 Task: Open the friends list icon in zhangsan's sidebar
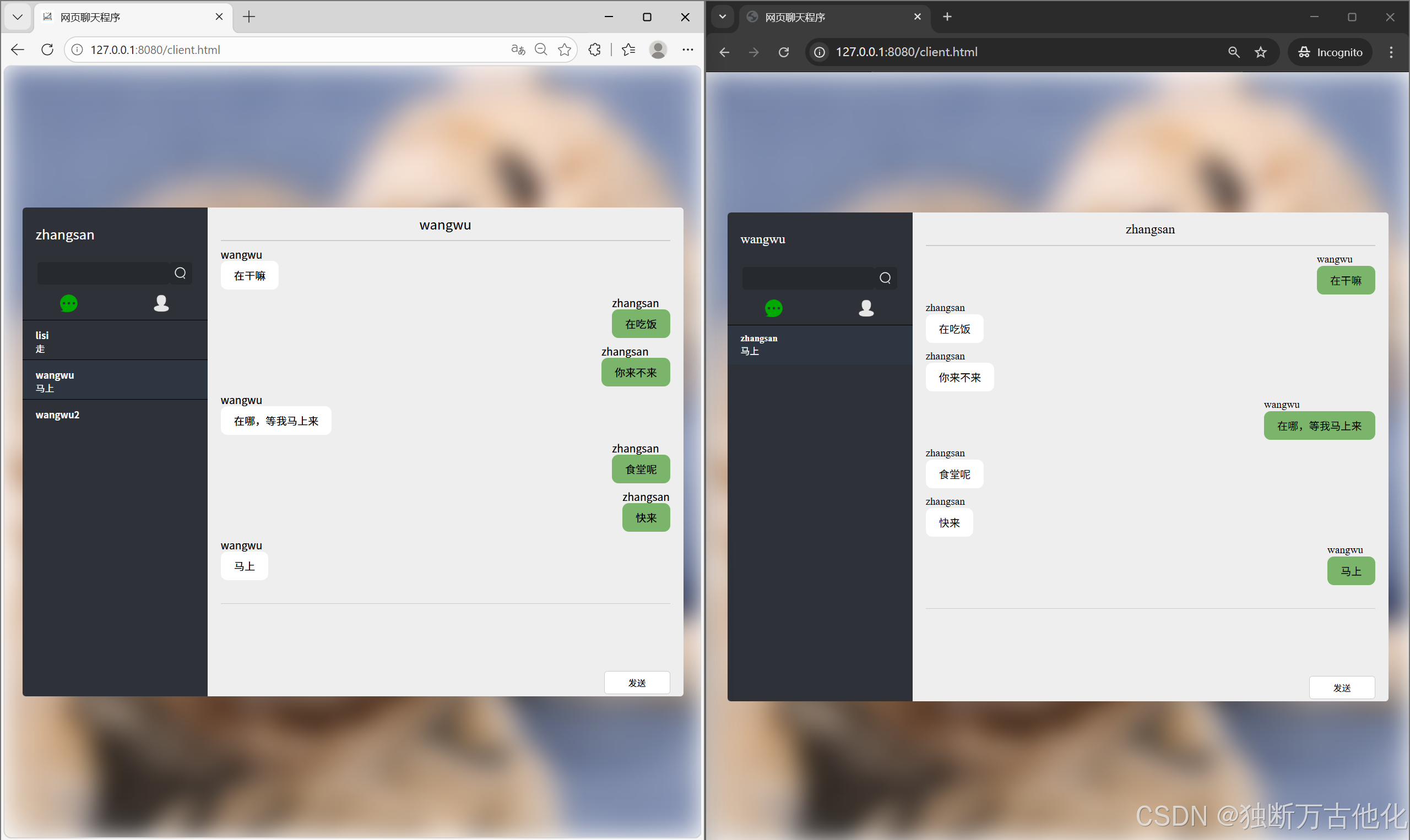(161, 304)
